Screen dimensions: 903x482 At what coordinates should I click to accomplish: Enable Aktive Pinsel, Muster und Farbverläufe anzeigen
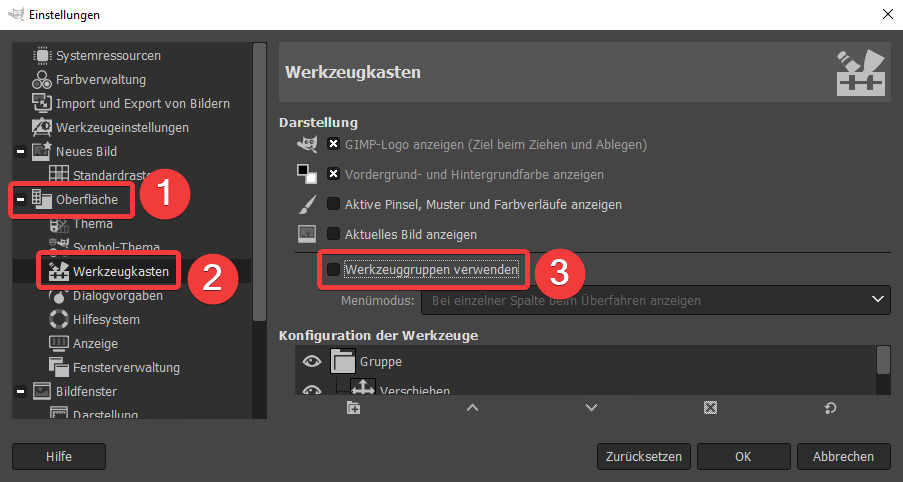[x=333, y=204]
